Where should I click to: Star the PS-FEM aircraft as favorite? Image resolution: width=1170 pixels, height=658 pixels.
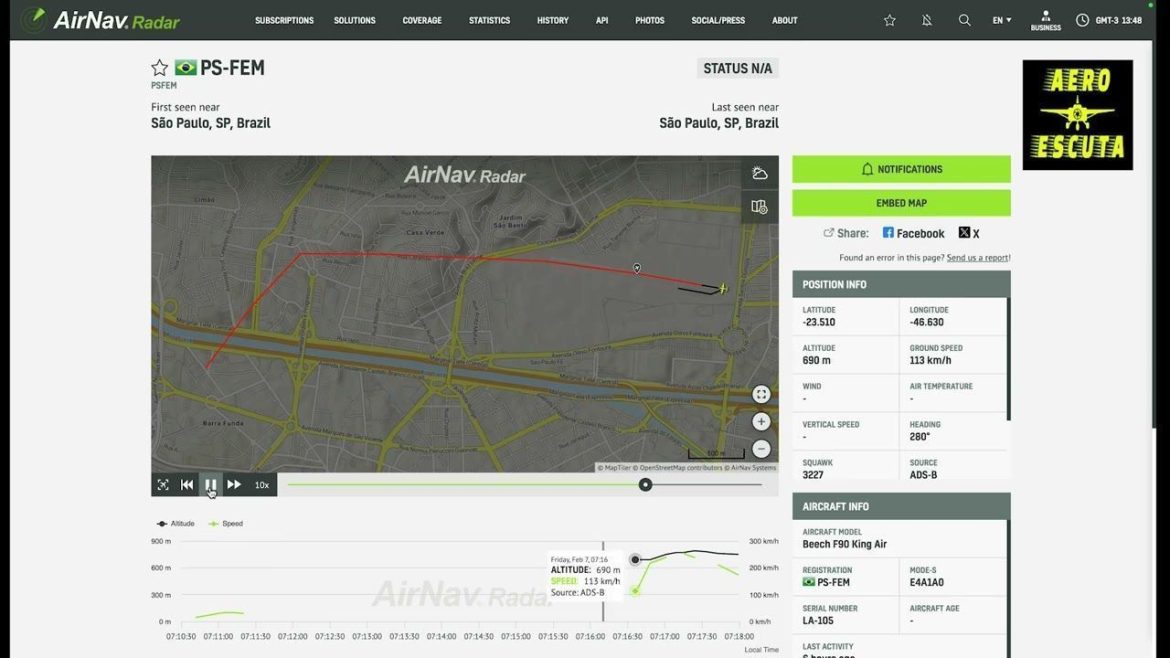(x=159, y=67)
